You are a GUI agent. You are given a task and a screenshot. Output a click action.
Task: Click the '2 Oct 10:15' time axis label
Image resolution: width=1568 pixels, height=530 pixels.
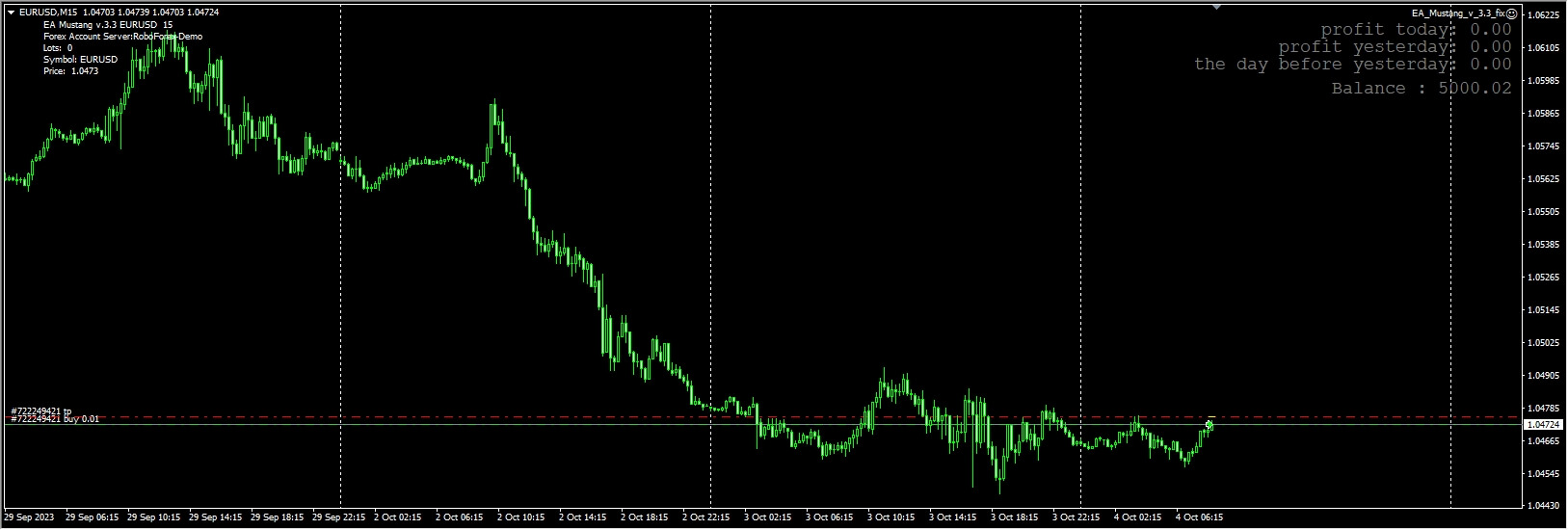pyautogui.click(x=521, y=518)
